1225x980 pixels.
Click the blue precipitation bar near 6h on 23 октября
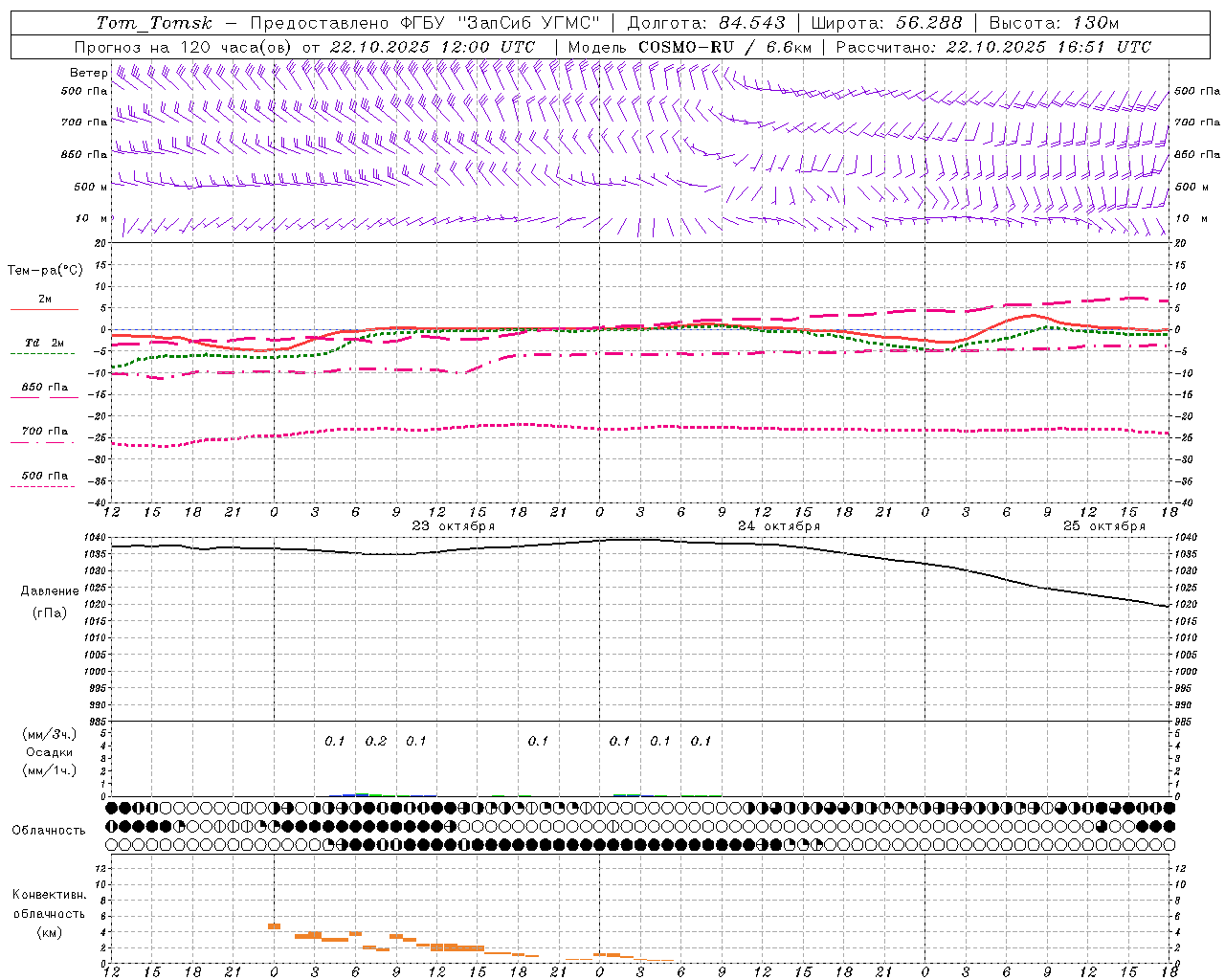coord(355,794)
